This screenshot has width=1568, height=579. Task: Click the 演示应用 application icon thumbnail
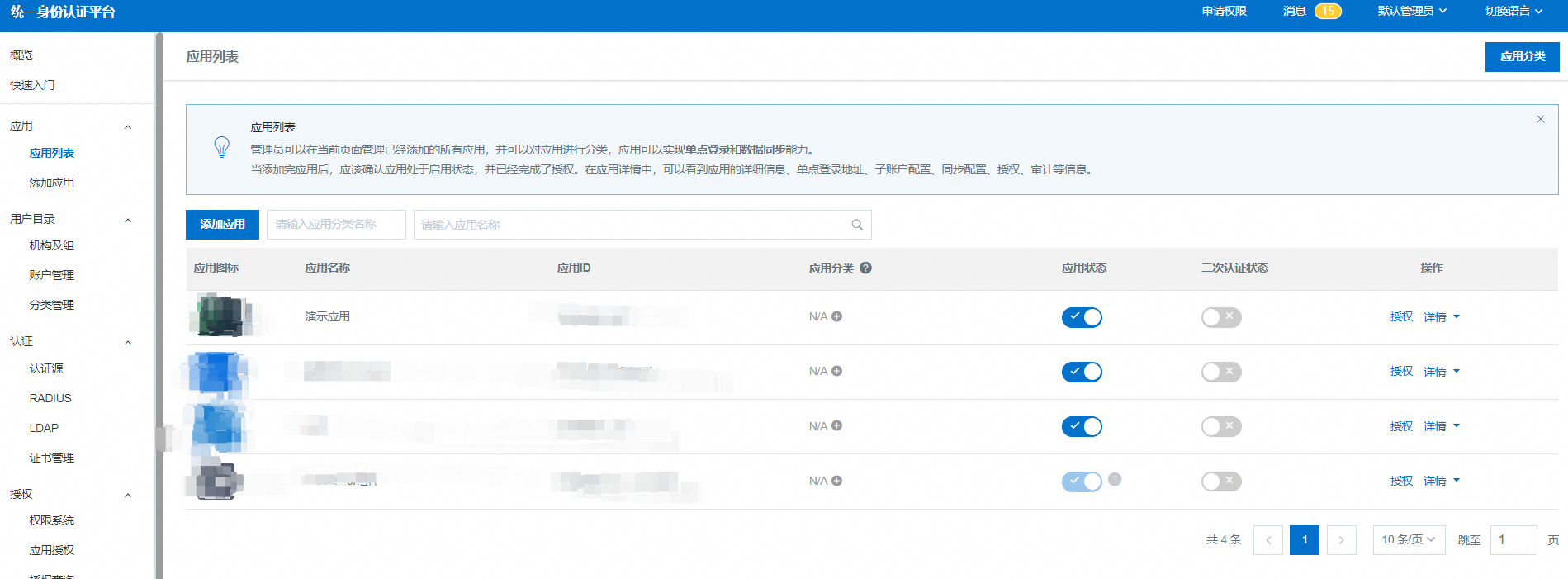pos(220,316)
